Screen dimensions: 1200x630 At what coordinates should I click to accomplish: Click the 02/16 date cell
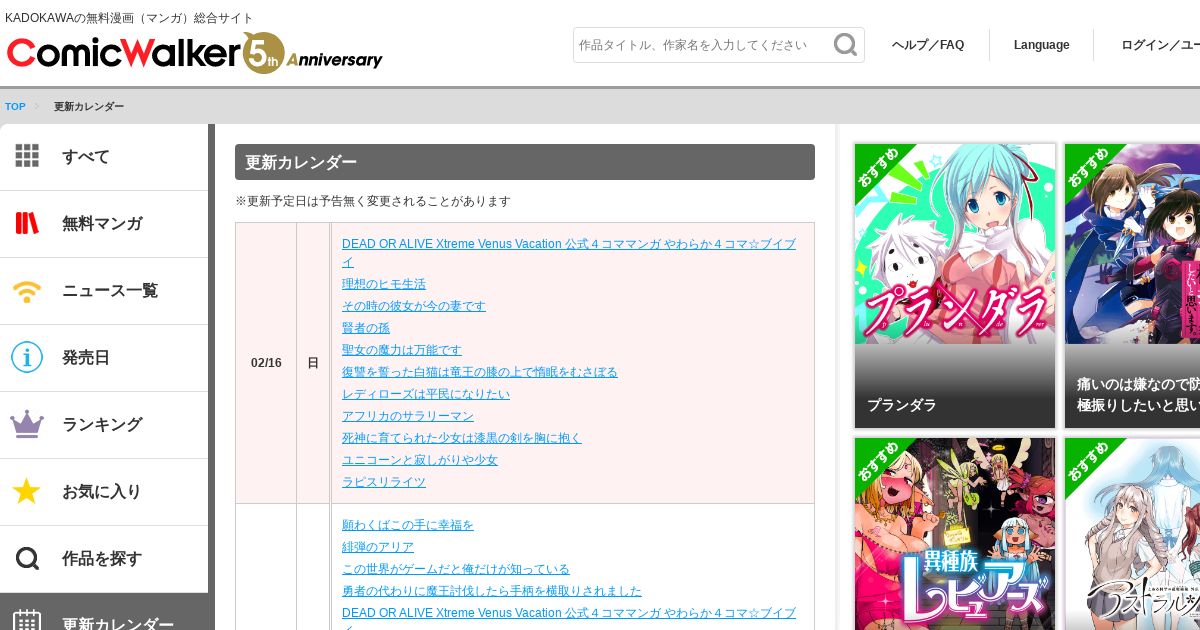click(x=266, y=363)
